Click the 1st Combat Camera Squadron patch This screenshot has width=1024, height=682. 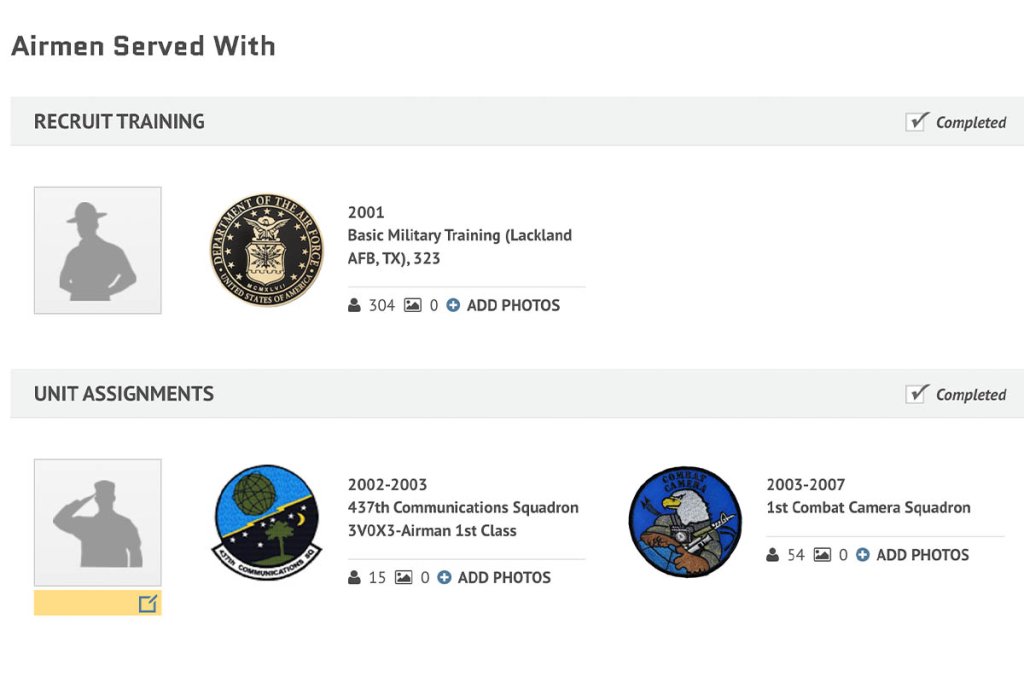click(x=685, y=522)
